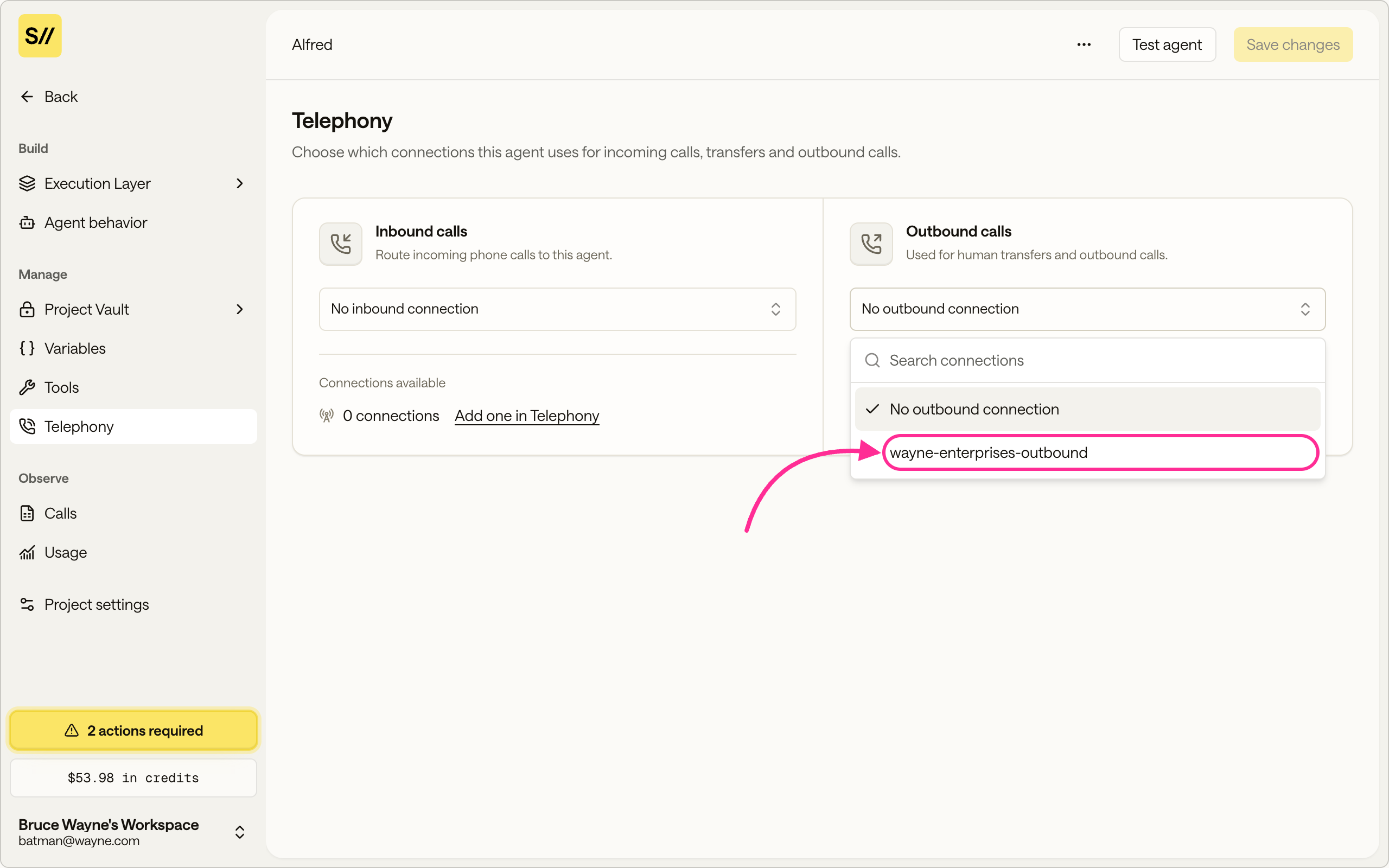Image resolution: width=1389 pixels, height=868 pixels.
Task: Click the 2 actions required button
Action: pyautogui.click(x=133, y=731)
